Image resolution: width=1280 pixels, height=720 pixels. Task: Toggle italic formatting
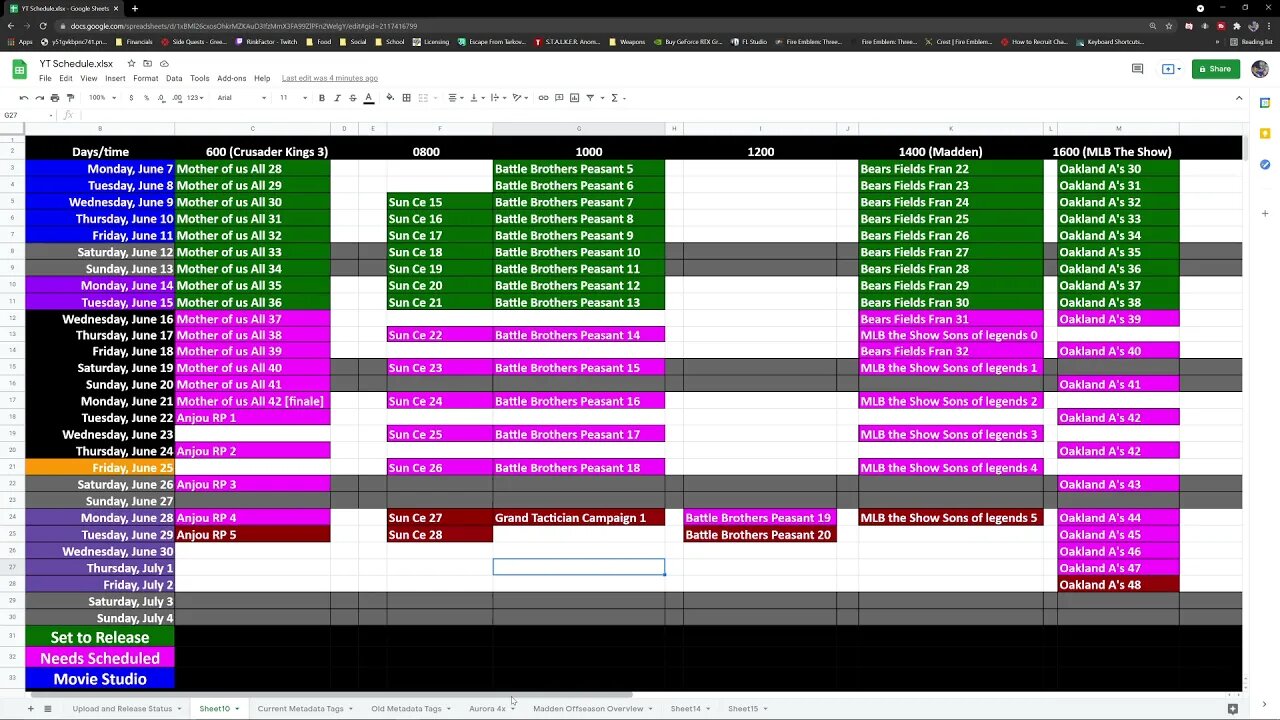pyautogui.click(x=338, y=98)
